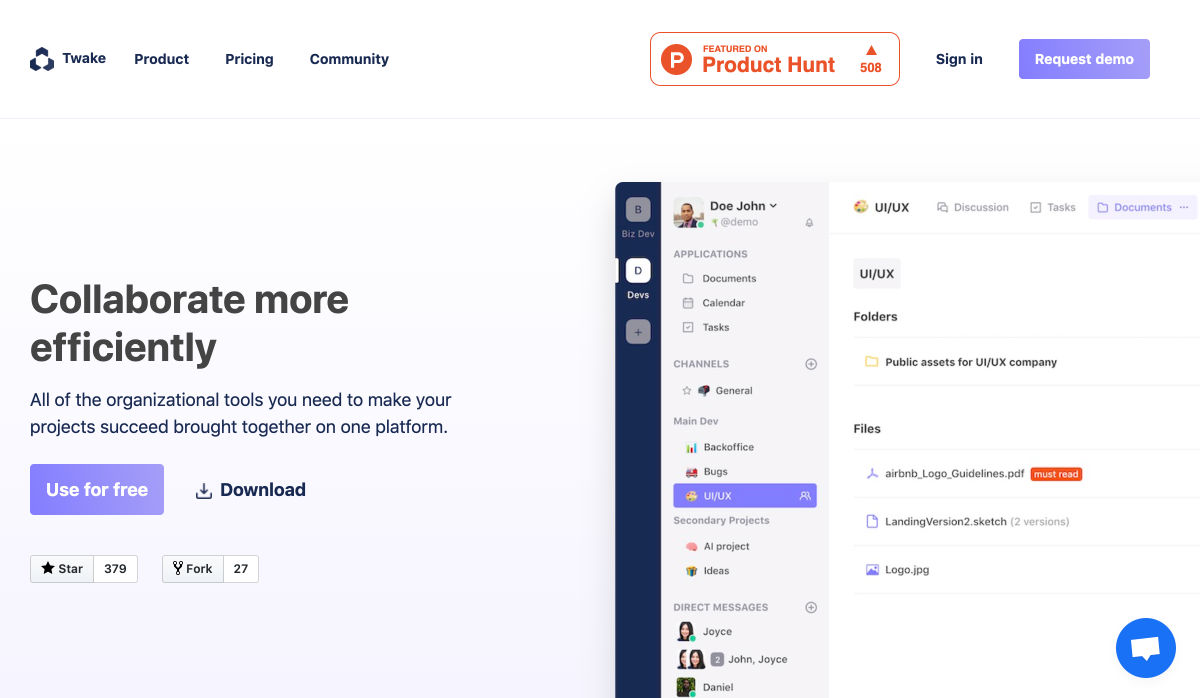
Task: Select the UI/UX channel in sidebar
Action: (x=744, y=496)
